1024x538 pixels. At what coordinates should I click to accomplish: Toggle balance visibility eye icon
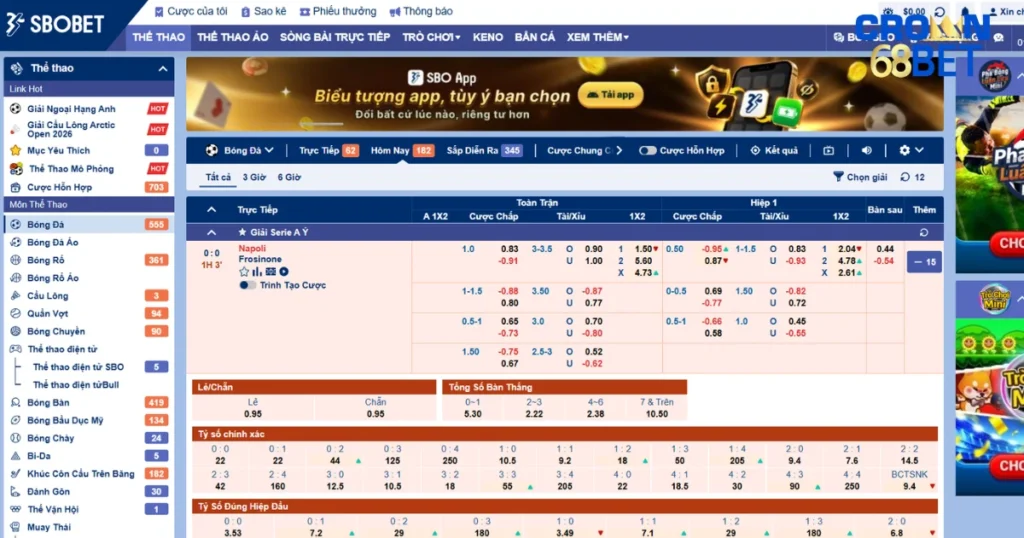pyautogui.click(x=888, y=11)
